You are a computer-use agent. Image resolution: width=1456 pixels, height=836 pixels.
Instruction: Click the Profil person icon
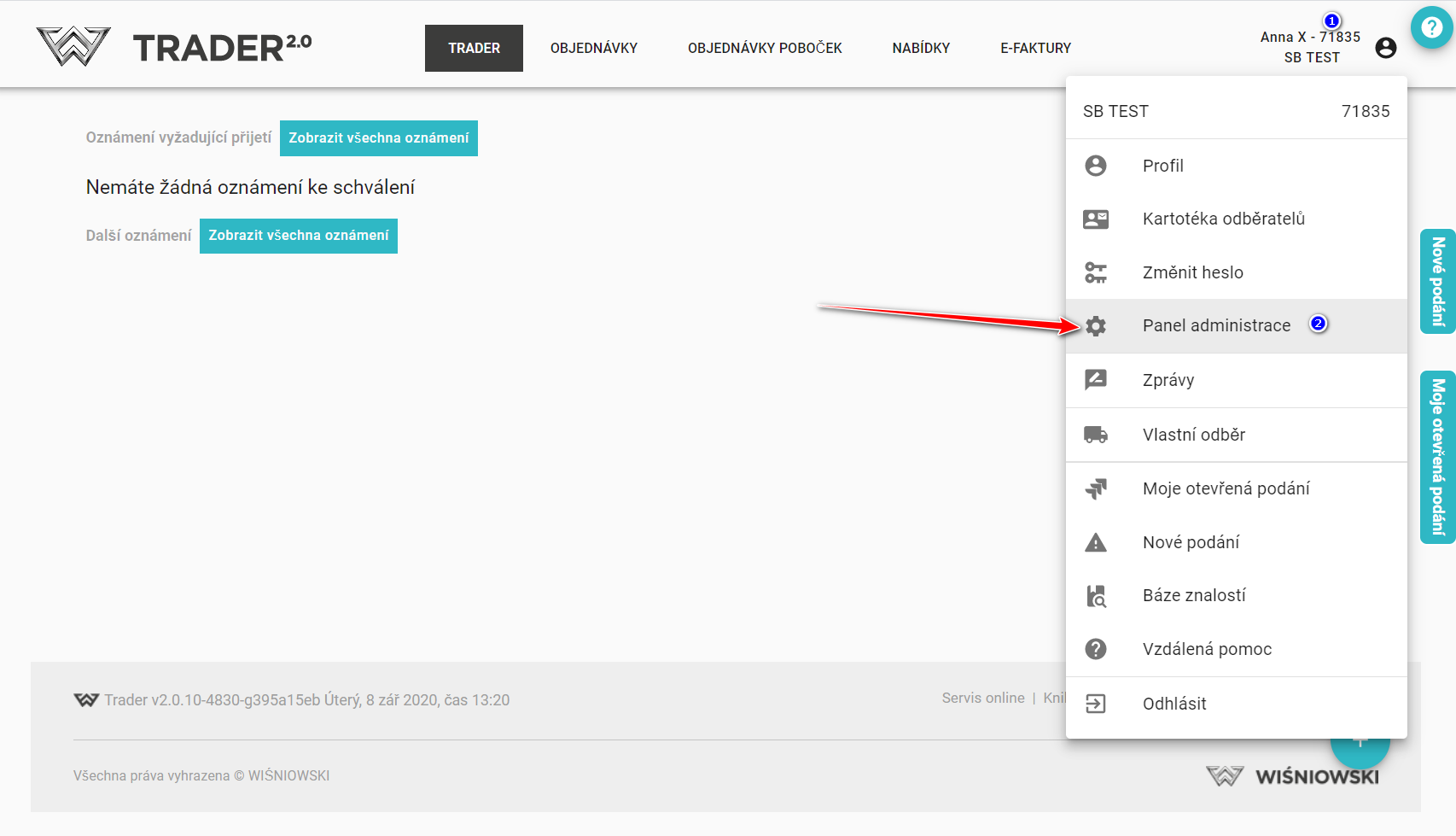tap(1096, 166)
